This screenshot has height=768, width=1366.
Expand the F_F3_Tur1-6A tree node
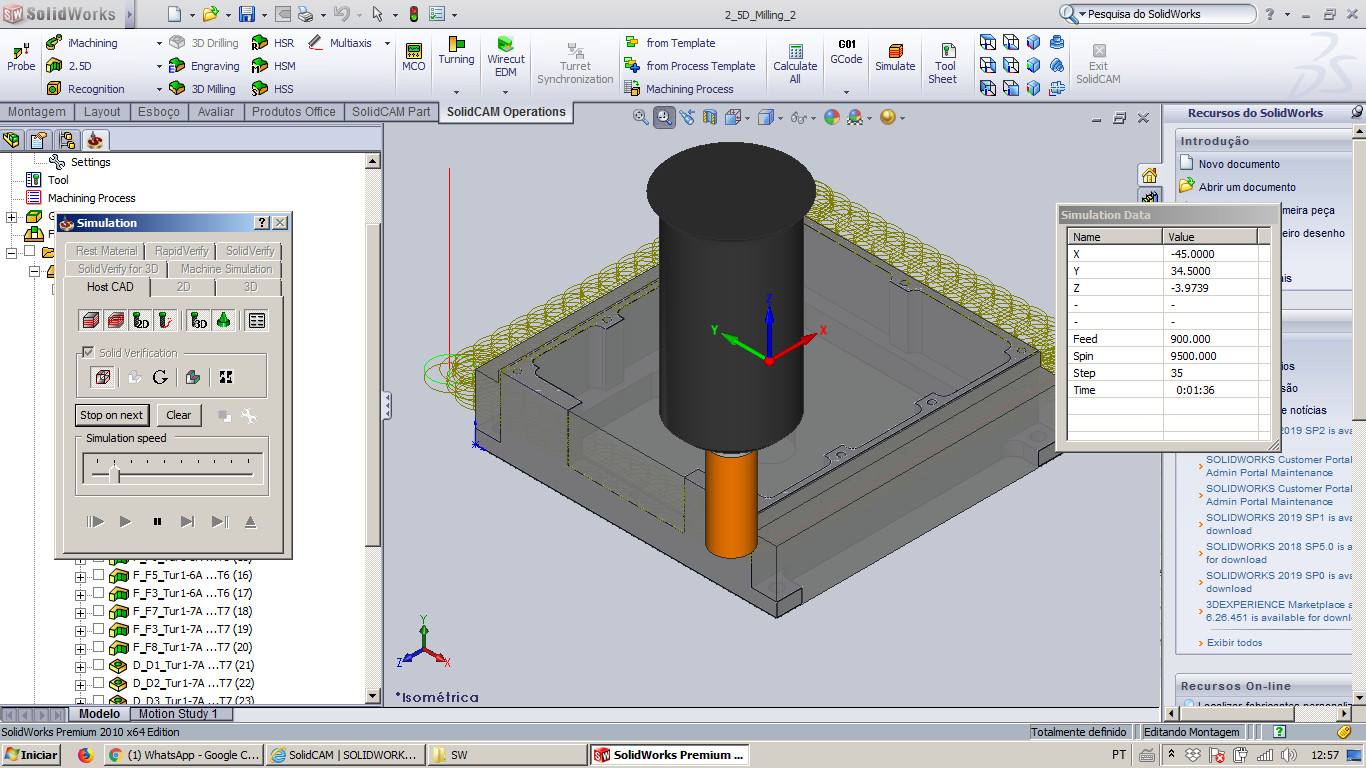point(80,594)
